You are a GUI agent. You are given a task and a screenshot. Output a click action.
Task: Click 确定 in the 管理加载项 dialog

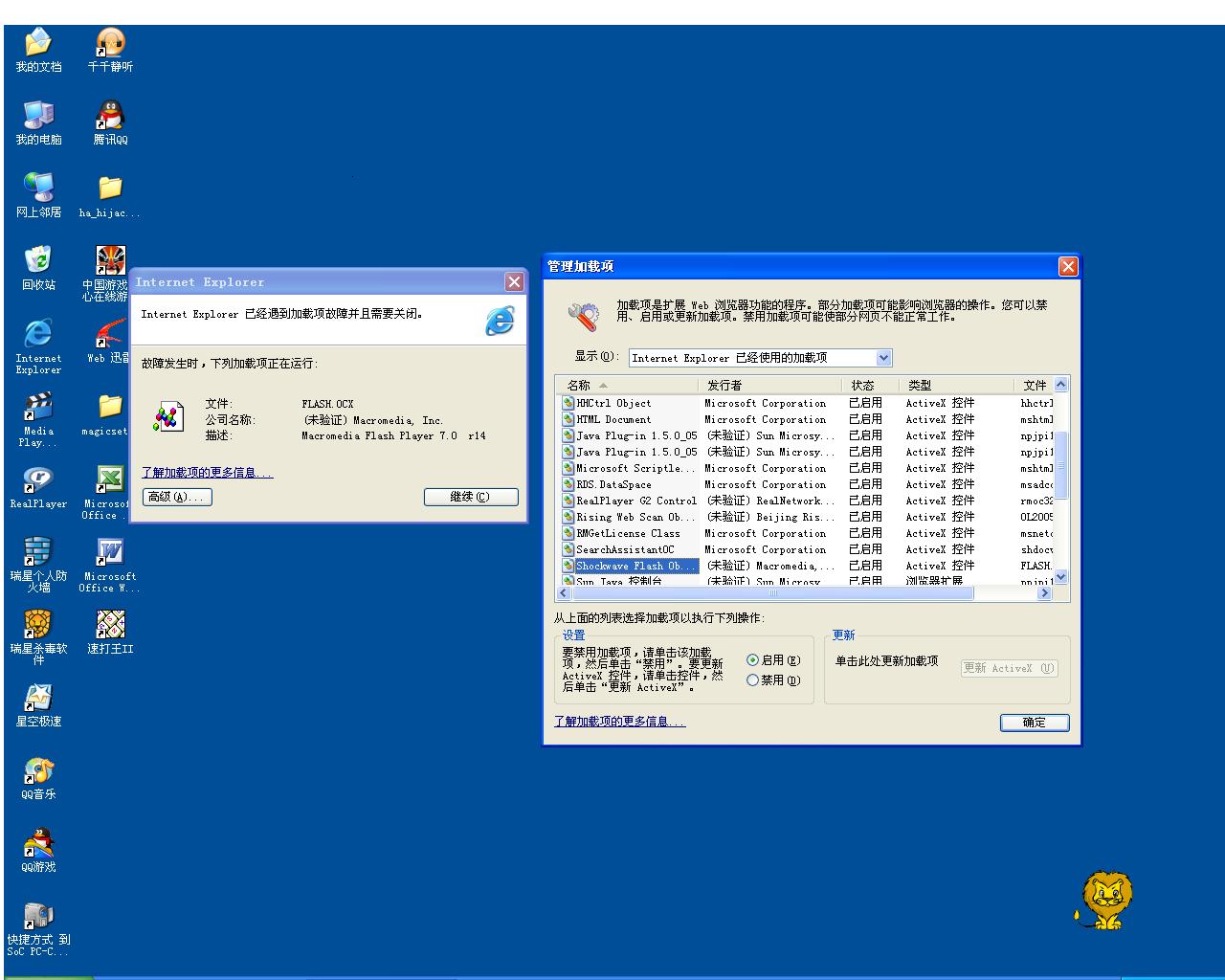pos(1035,723)
